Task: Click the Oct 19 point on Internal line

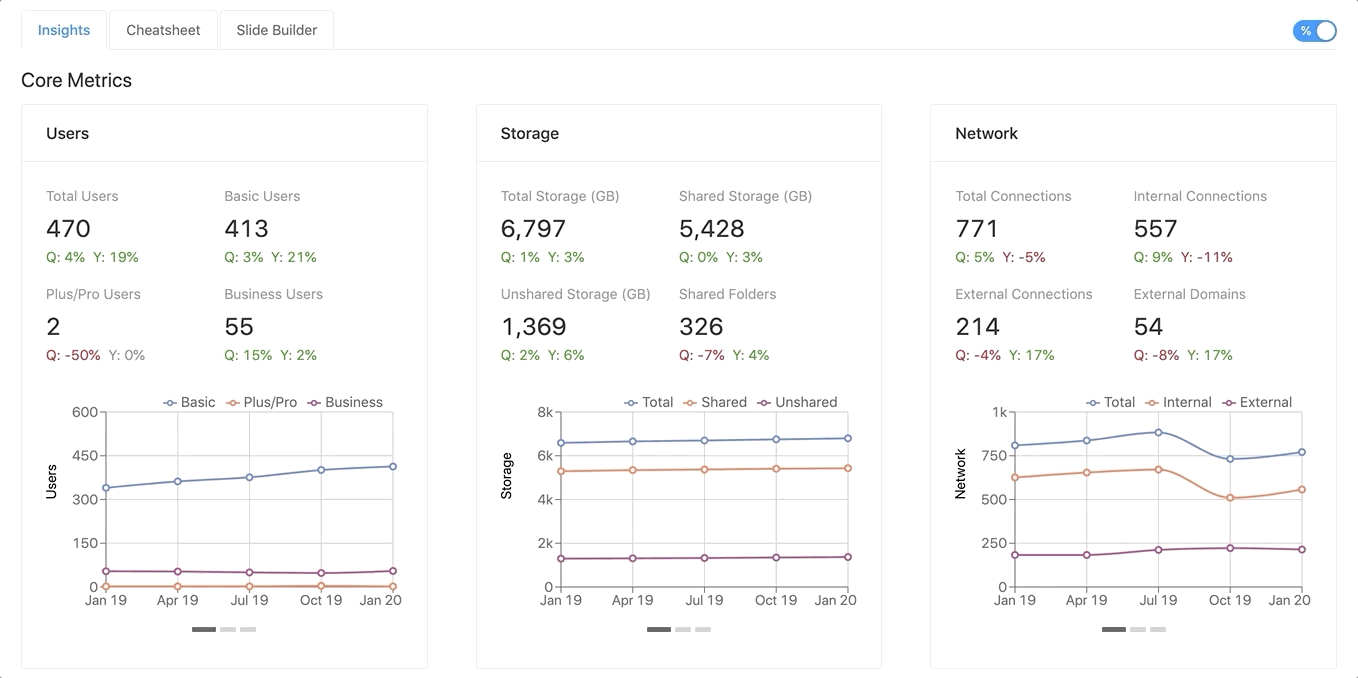Action: [x=1230, y=498]
